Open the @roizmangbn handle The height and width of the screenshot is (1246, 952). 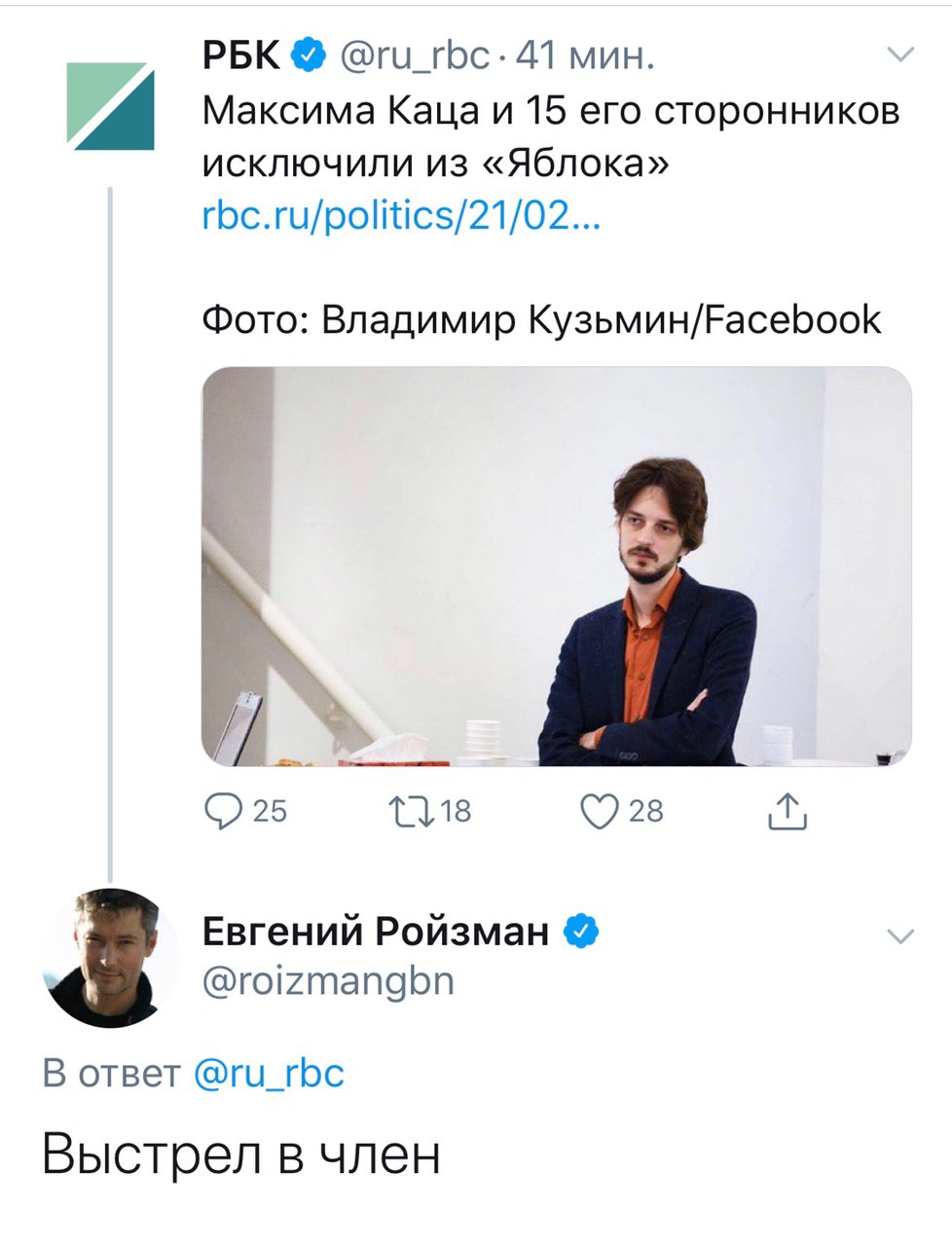tap(328, 980)
